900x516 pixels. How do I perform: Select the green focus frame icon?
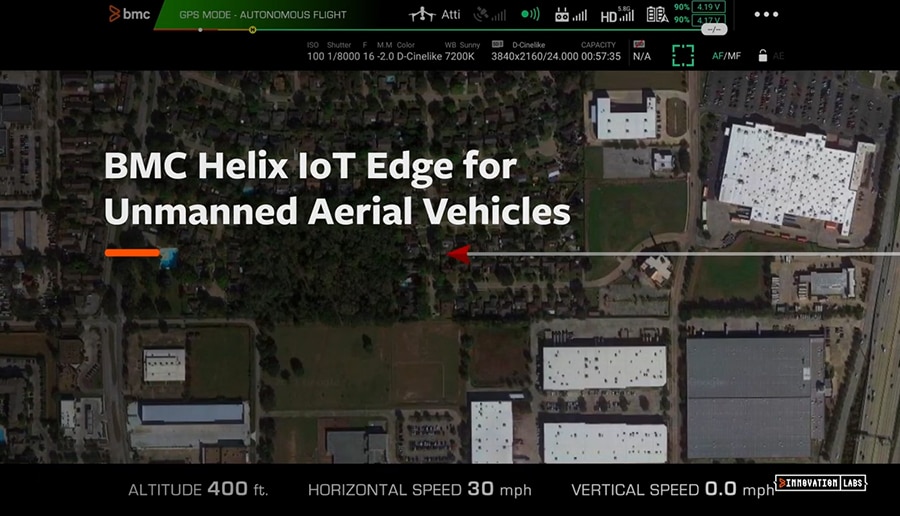(683, 56)
